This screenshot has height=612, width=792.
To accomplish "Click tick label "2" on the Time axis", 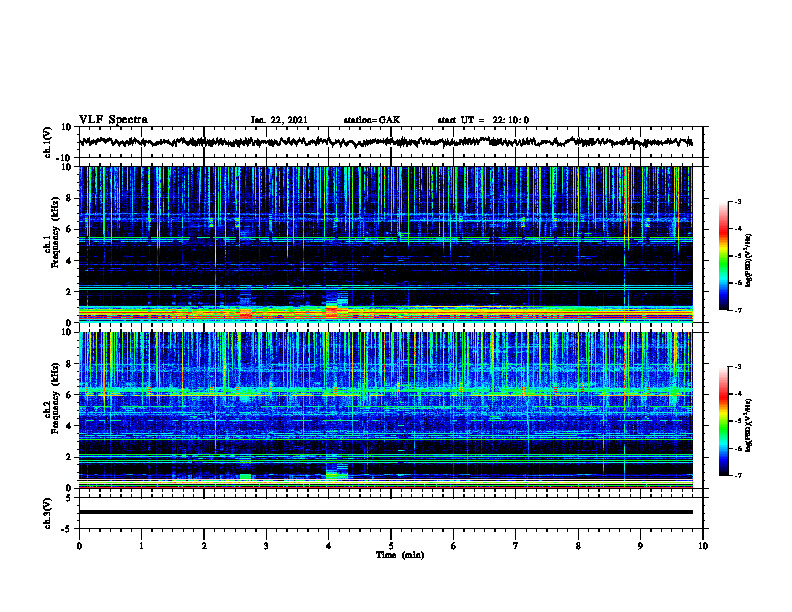I will [204, 546].
